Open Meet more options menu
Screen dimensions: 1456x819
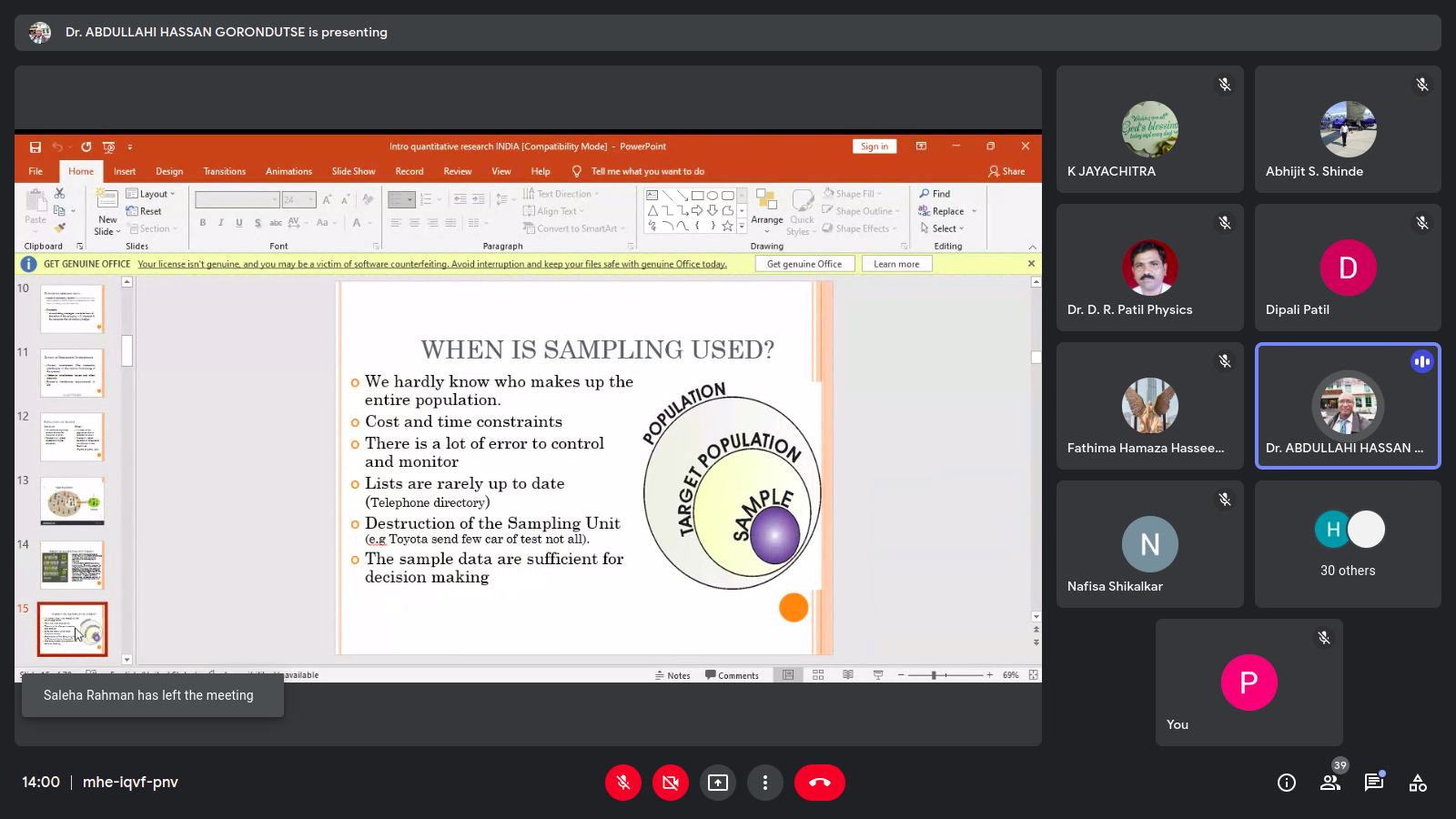pyautogui.click(x=765, y=783)
